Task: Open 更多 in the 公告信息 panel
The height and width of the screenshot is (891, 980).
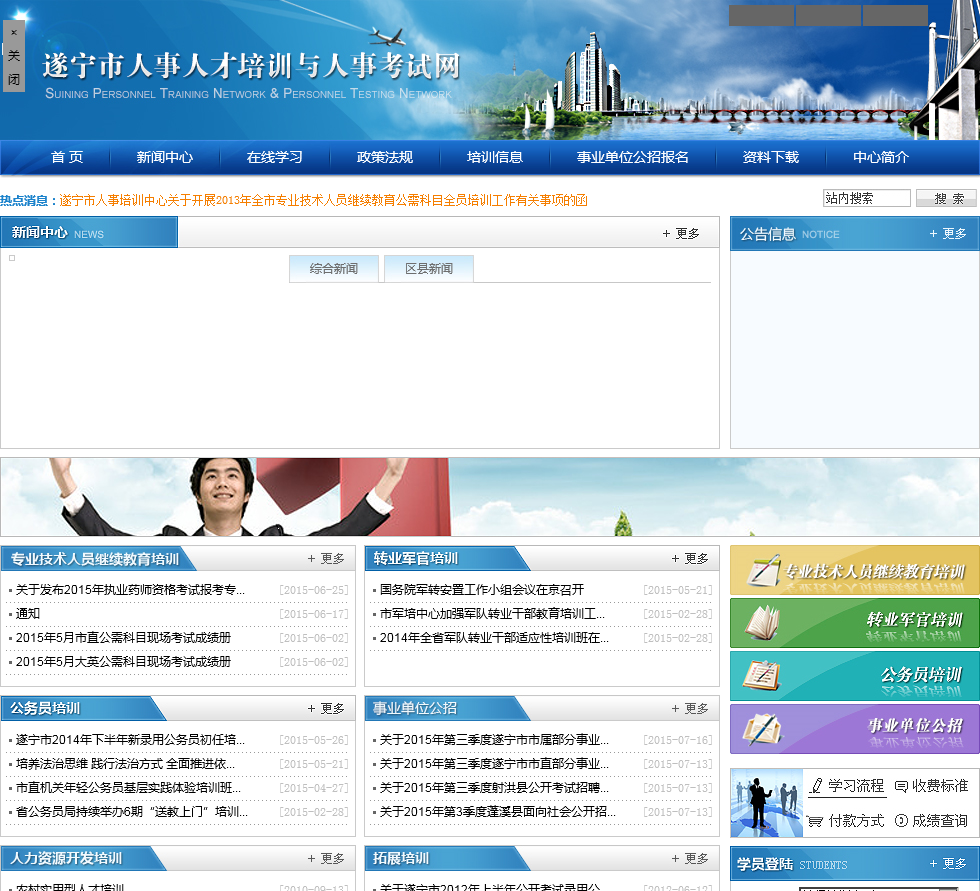Action: point(948,233)
